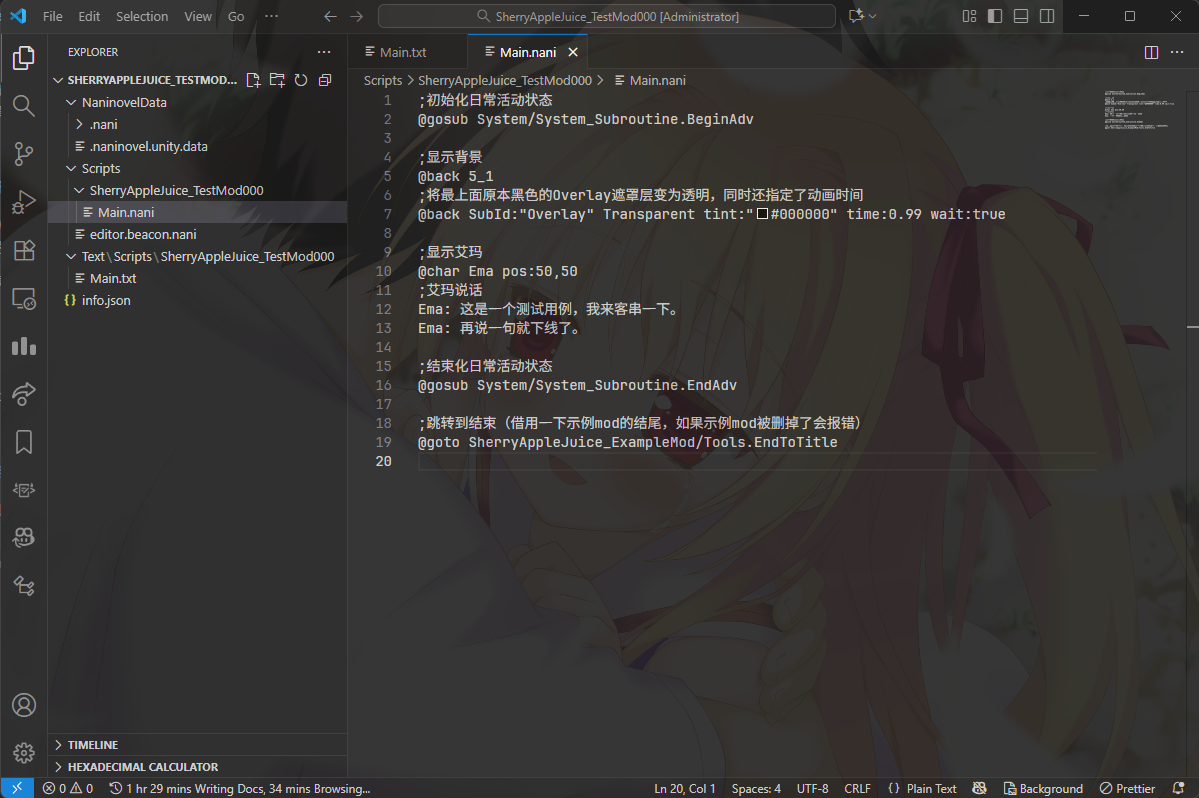
Task: Click the Prettier formatter status bar item
Action: point(1128,788)
